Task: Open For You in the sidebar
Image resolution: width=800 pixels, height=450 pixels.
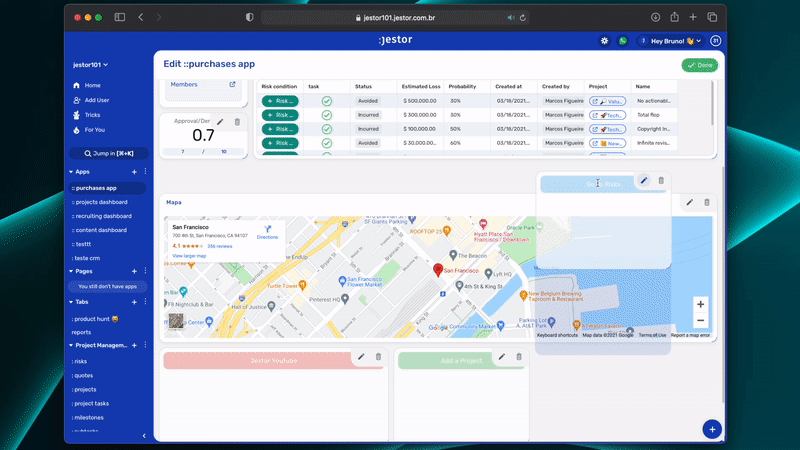Action: coord(95,130)
